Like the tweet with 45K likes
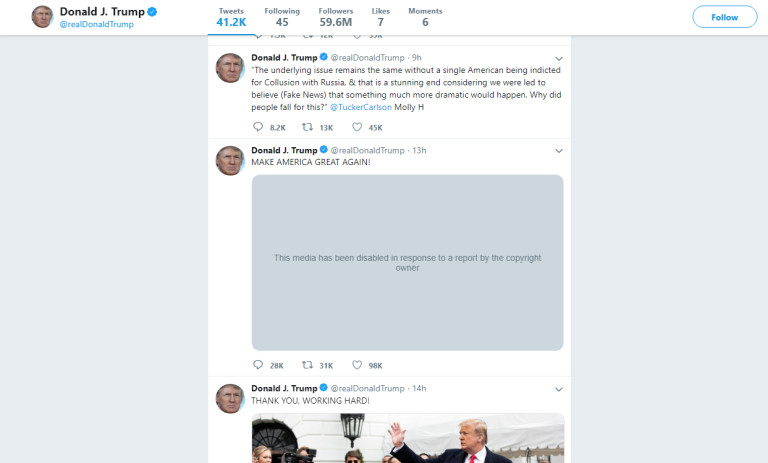The width and height of the screenshot is (768, 463). tap(357, 127)
